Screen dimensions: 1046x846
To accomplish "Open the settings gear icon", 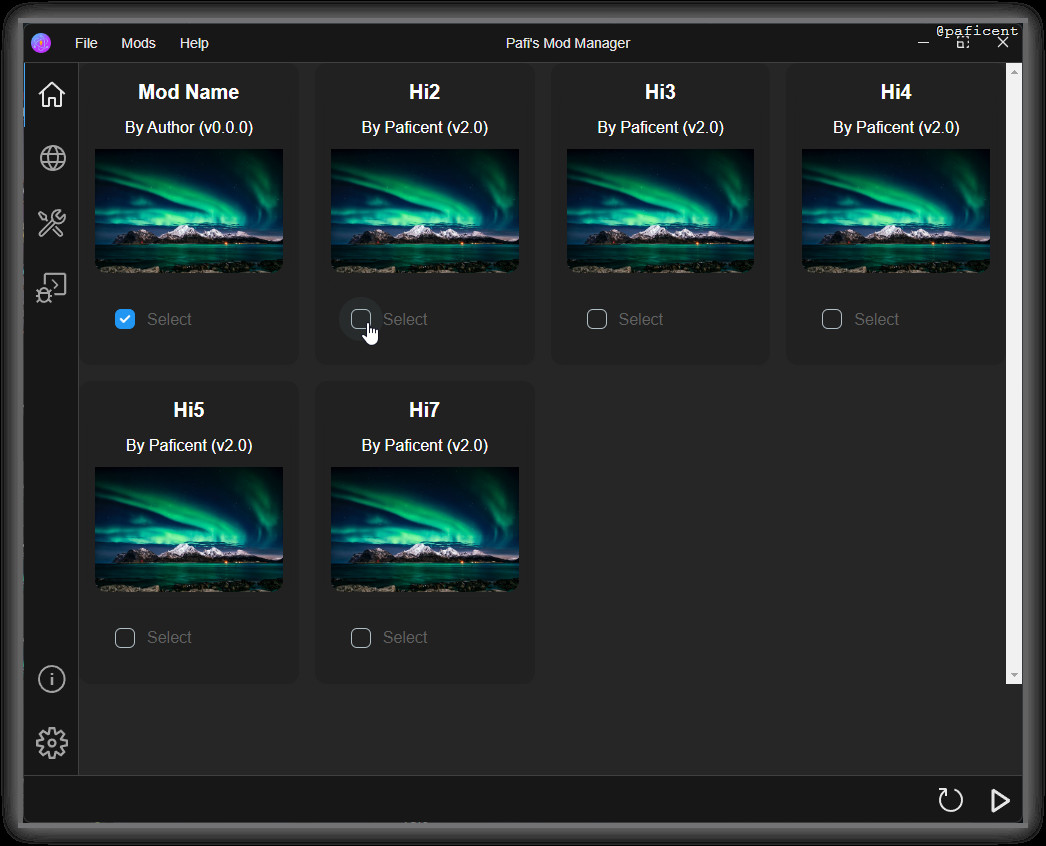I will 51,743.
